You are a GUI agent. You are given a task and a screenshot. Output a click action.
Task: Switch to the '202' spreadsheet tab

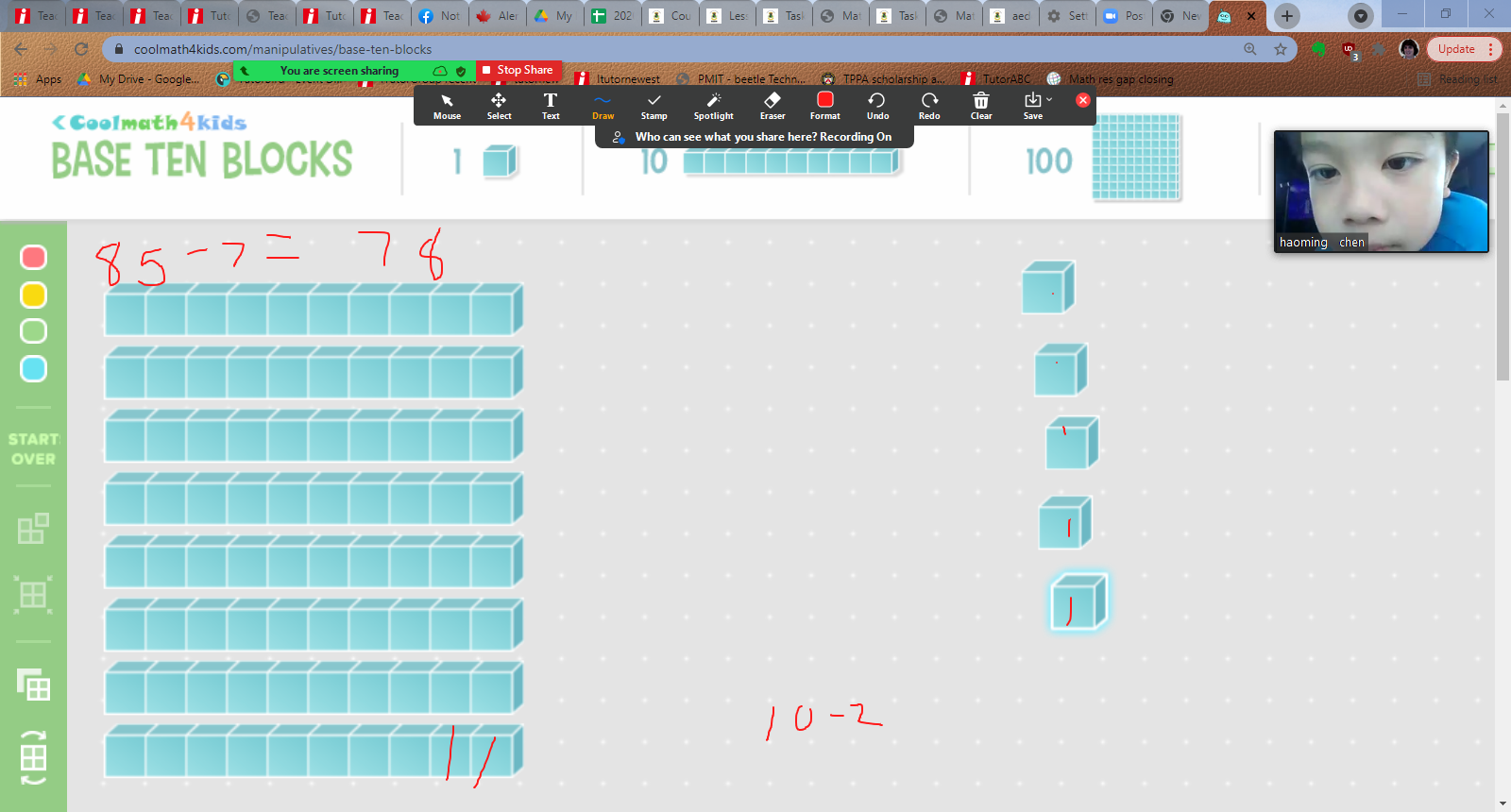pos(612,16)
